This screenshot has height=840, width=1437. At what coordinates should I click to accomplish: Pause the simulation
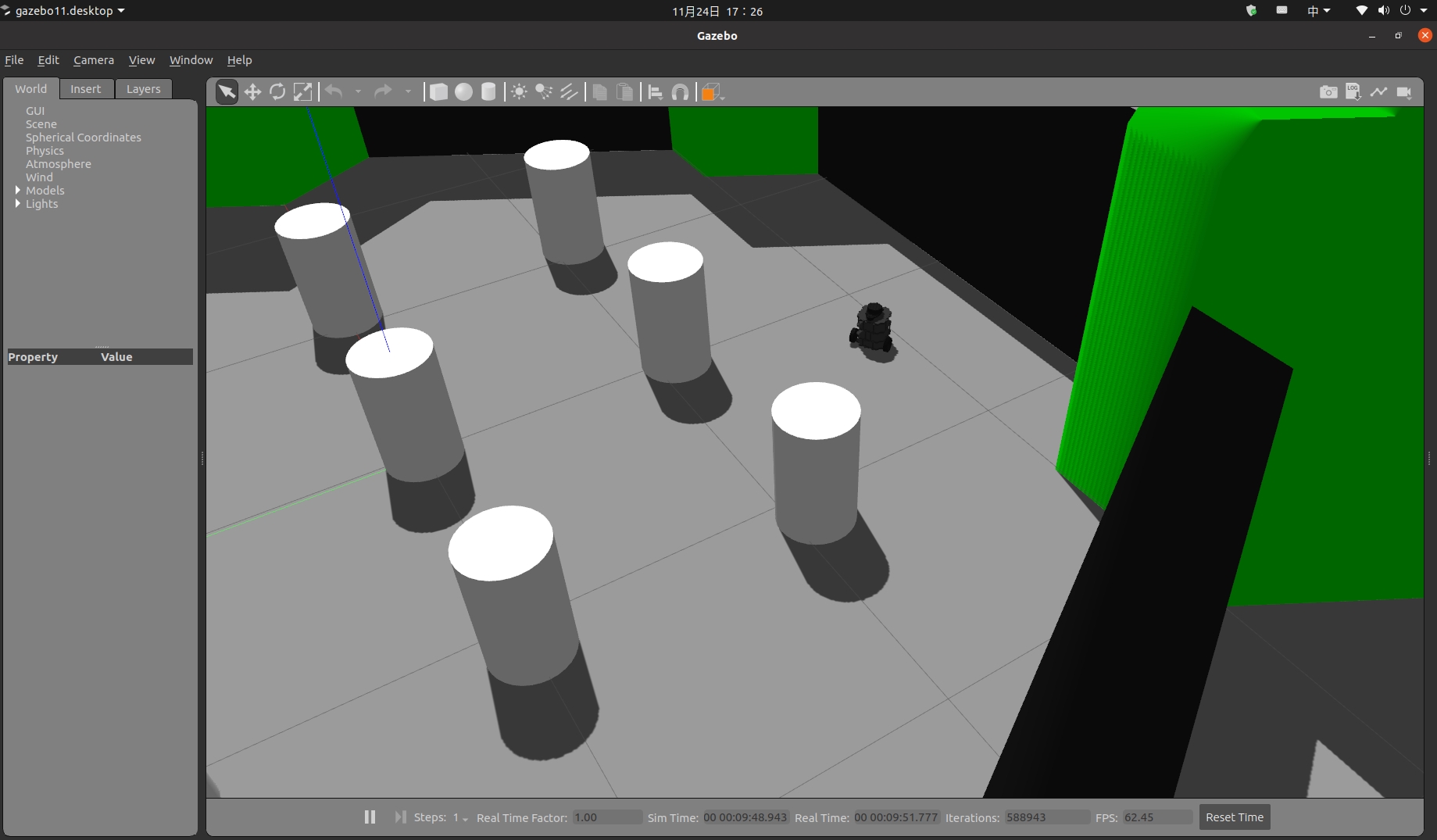[369, 817]
